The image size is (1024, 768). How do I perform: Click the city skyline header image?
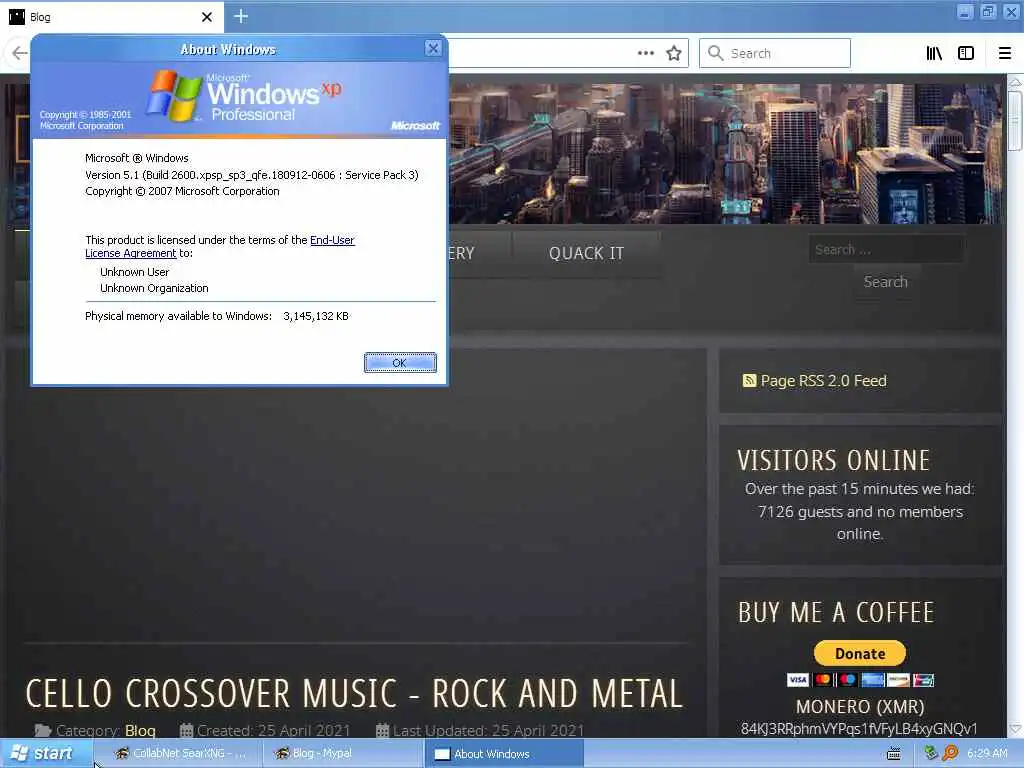pos(725,153)
